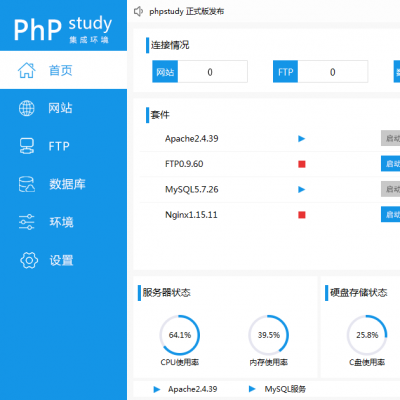
Task: Go to the FTP section
Action: pos(63,146)
